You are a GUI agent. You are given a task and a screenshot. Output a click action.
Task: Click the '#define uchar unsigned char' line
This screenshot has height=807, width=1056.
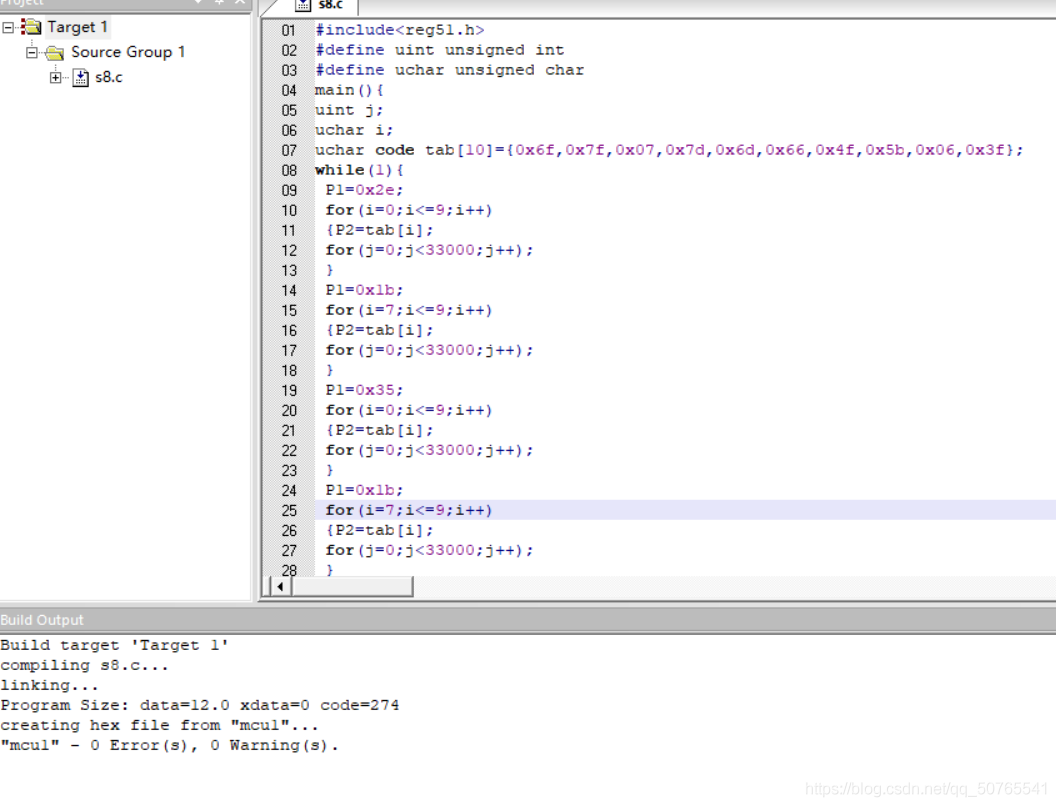click(449, 70)
